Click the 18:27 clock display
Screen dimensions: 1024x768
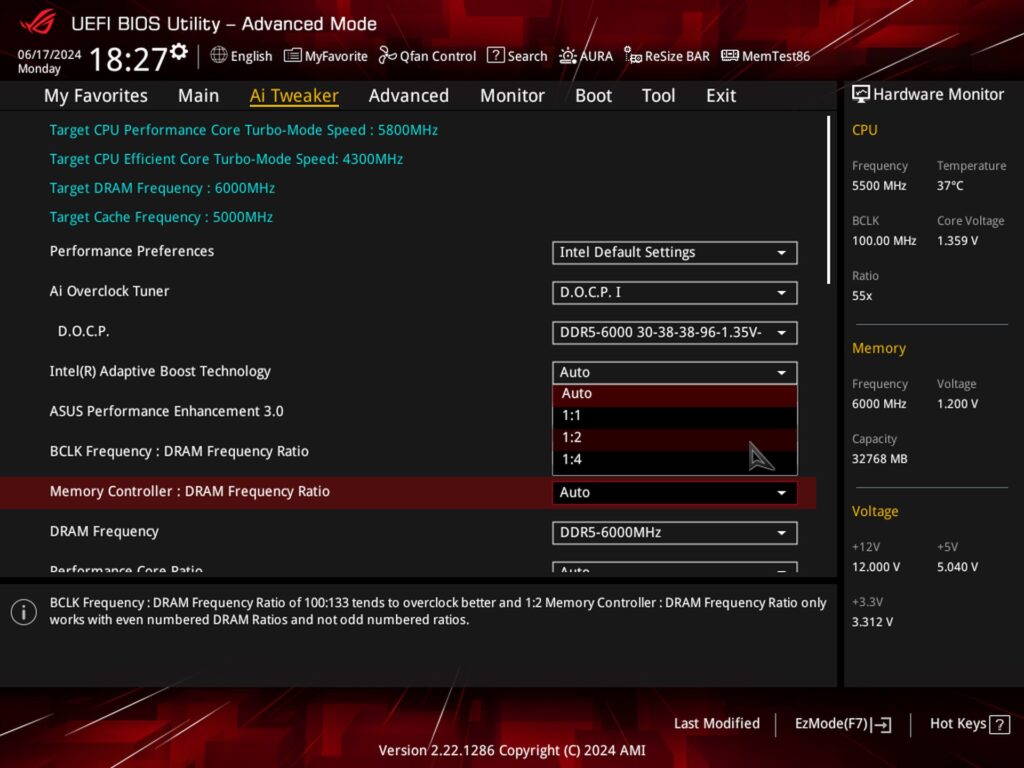click(128, 59)
